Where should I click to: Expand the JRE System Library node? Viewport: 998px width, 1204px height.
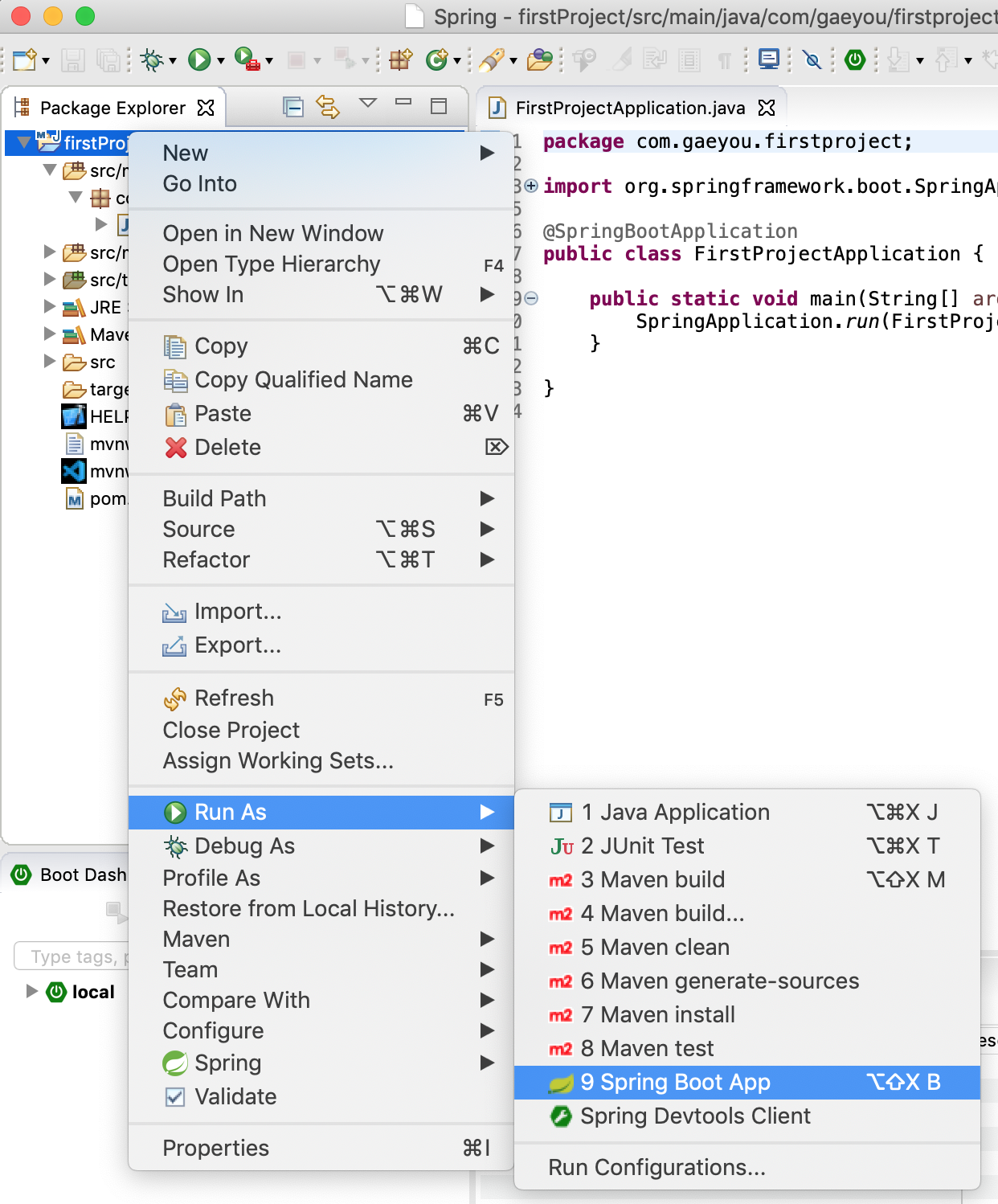pos(50,306)
